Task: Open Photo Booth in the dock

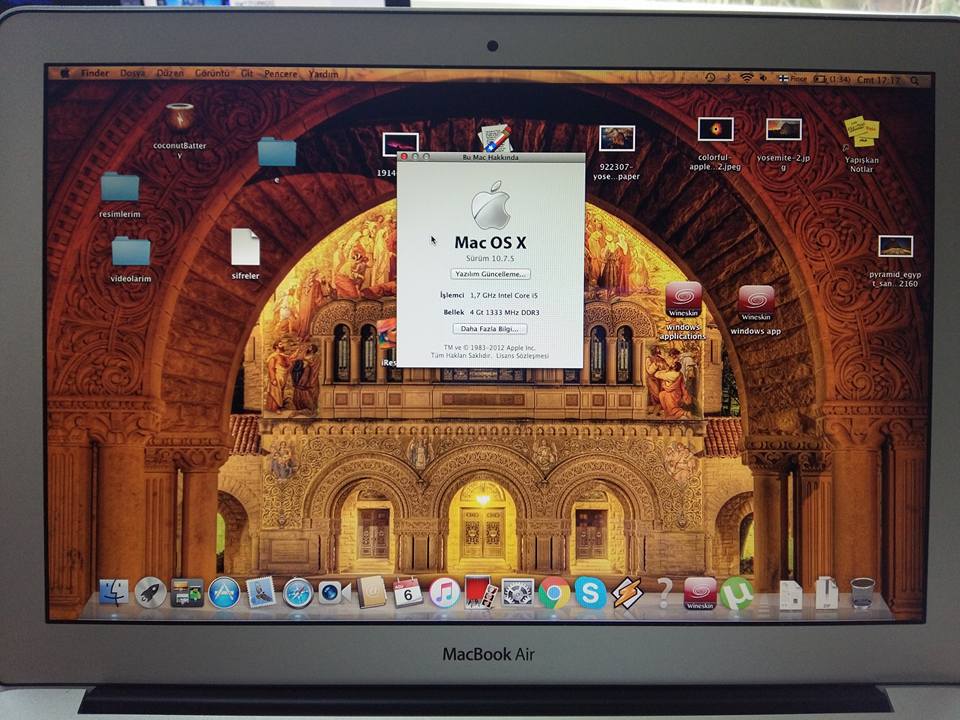Action: [481, 592]
